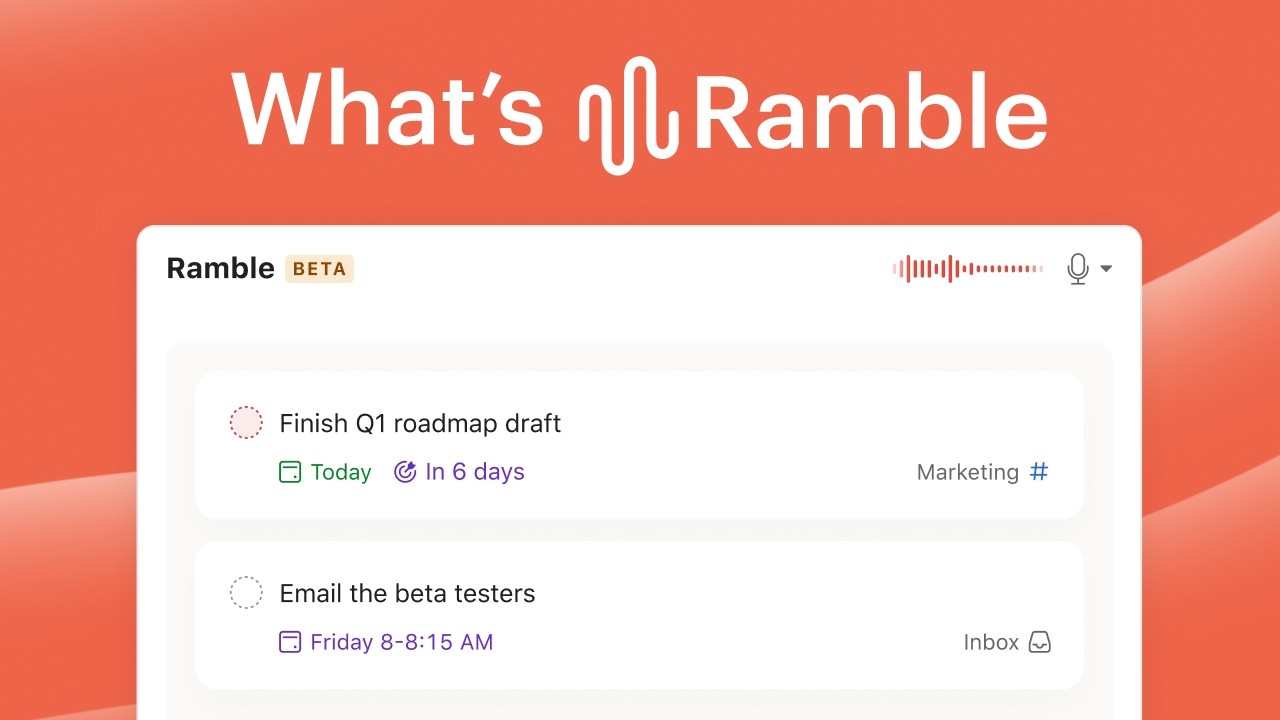Click the microphone icon
The image size is (1280, 720).
coord(1077,268)
